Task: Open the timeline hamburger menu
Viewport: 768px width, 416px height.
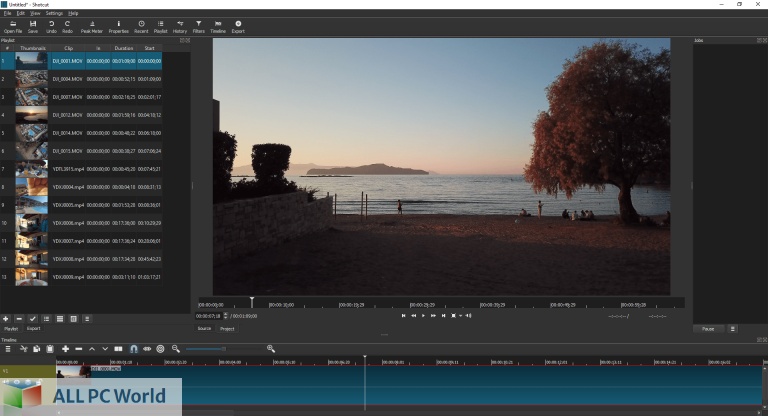Action: click(x=7, y=349)
